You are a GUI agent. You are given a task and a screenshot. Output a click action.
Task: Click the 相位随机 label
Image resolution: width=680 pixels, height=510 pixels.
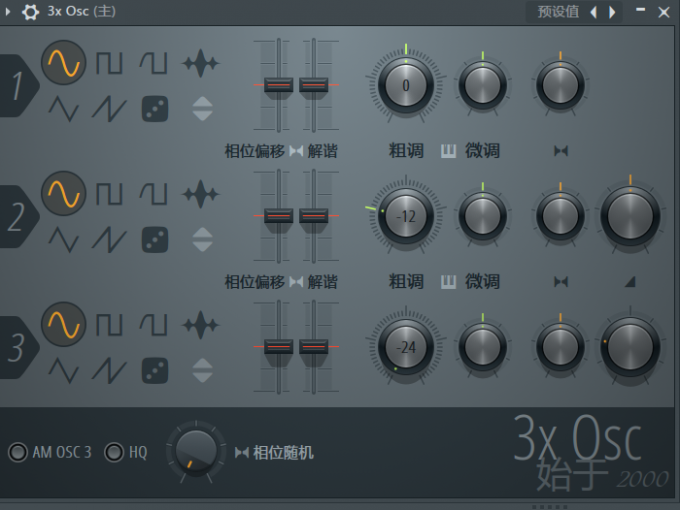pyautogui.click(x=283, y=453)
